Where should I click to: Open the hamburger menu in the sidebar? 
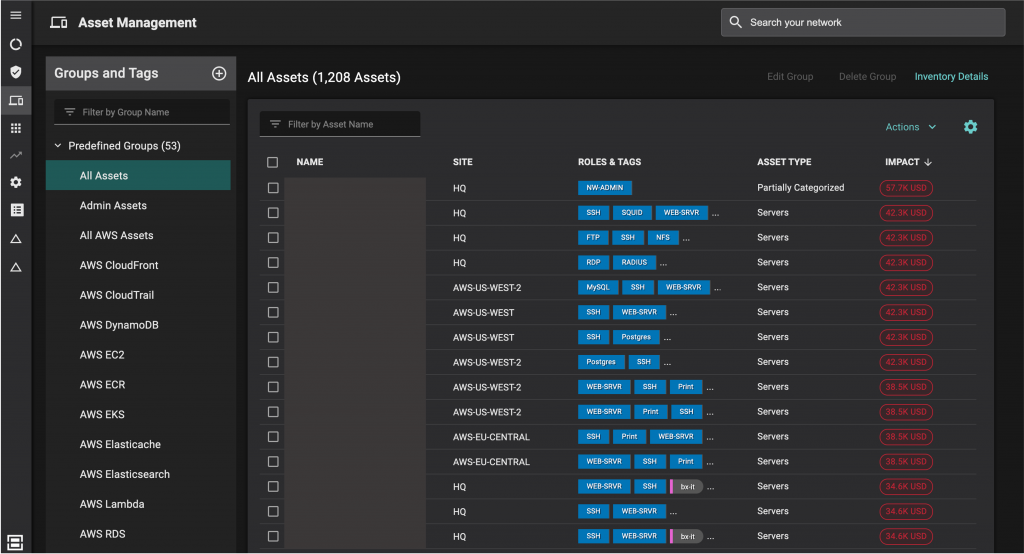click(x=15, y=15)
